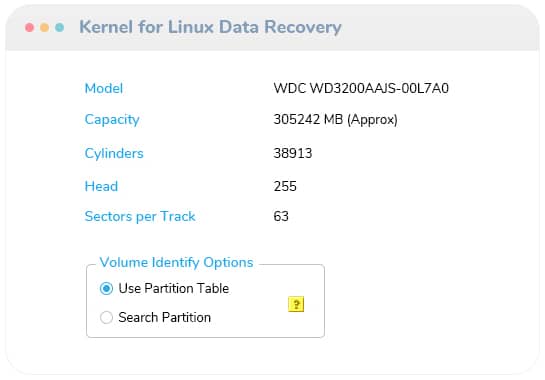Click the Cylinders label
545x380 pixels.
(114, 153)
